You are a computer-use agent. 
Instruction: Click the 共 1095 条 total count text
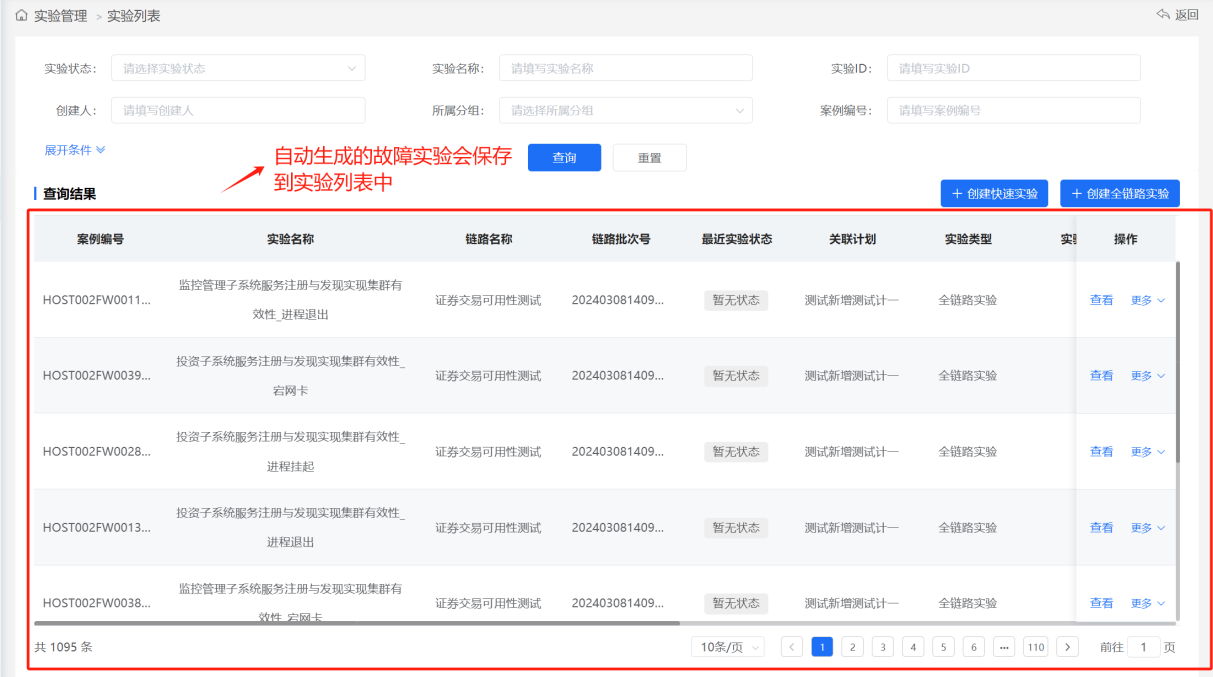[64, 647]
